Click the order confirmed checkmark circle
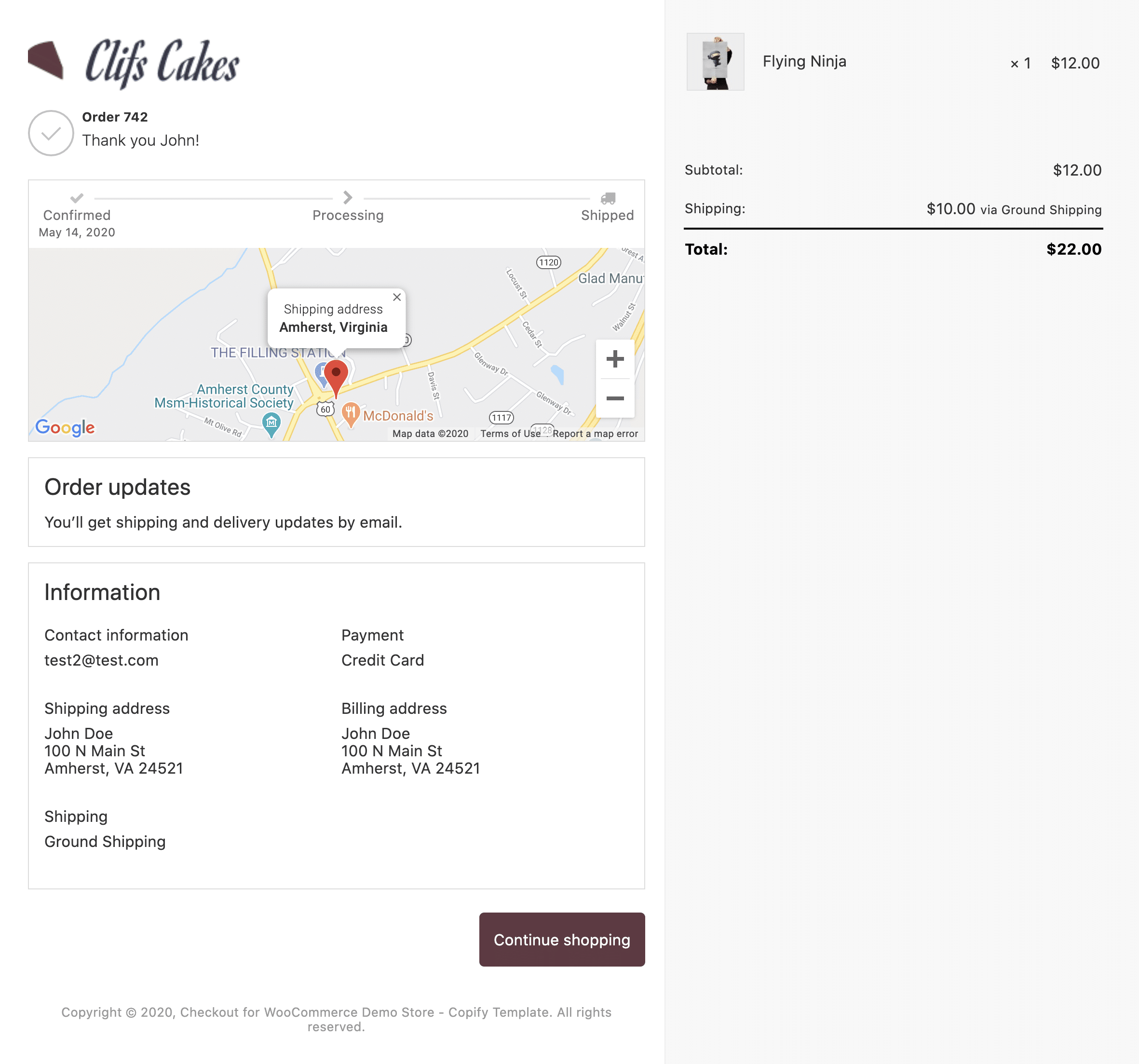Screen dimensions: 1139x1064 pos(51,133)
